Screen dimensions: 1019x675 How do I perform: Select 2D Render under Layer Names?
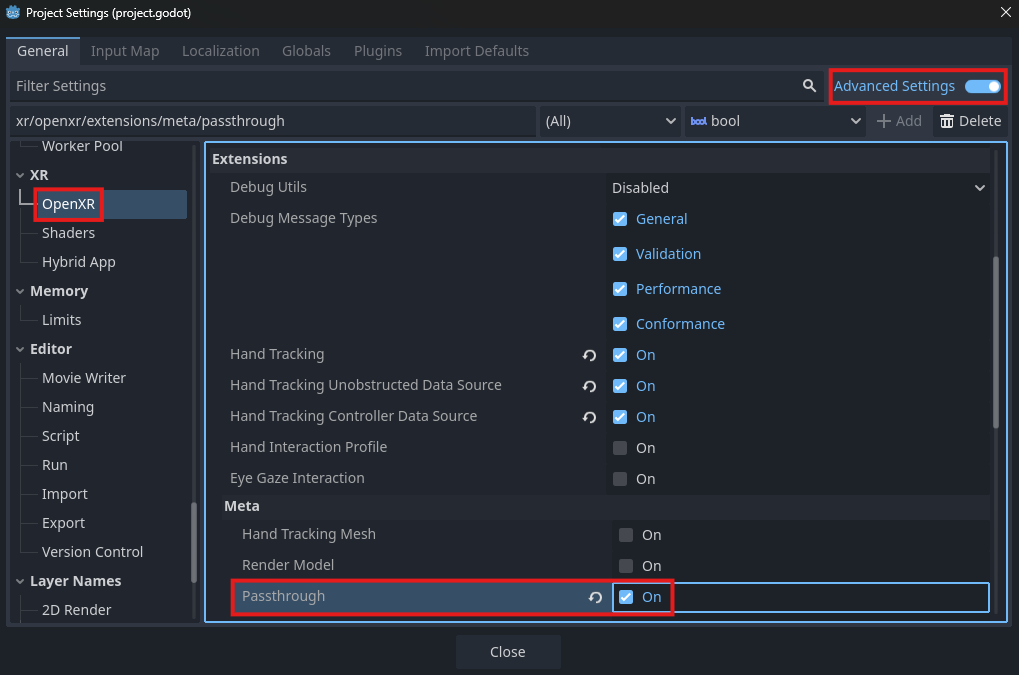[x=76, y=610]
